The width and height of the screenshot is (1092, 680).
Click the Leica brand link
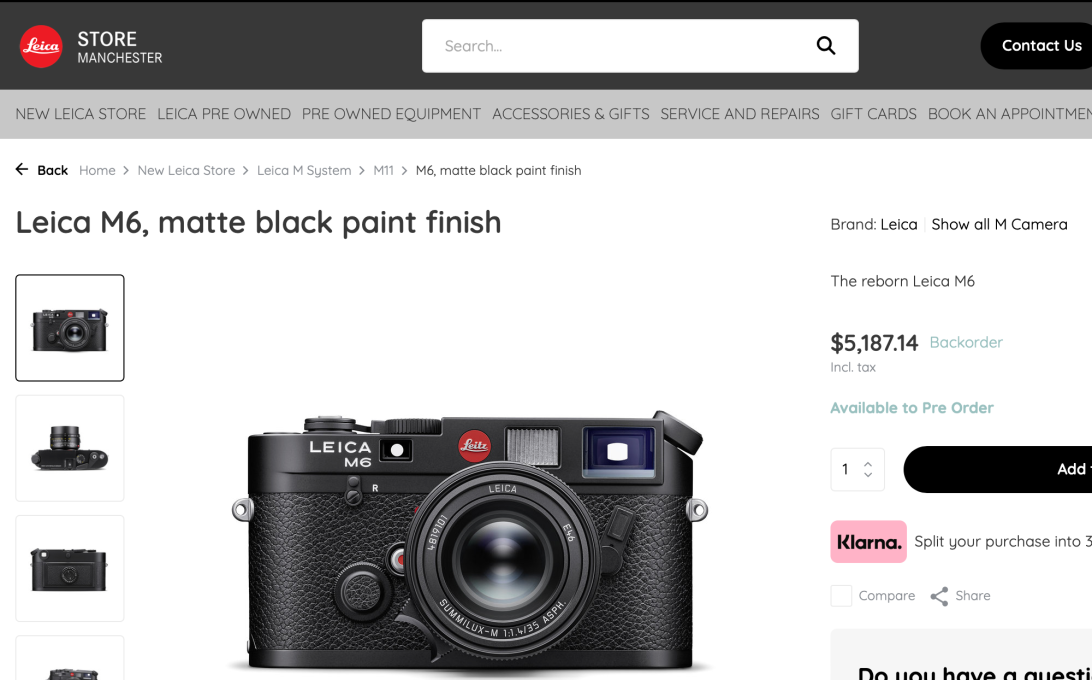899,224
